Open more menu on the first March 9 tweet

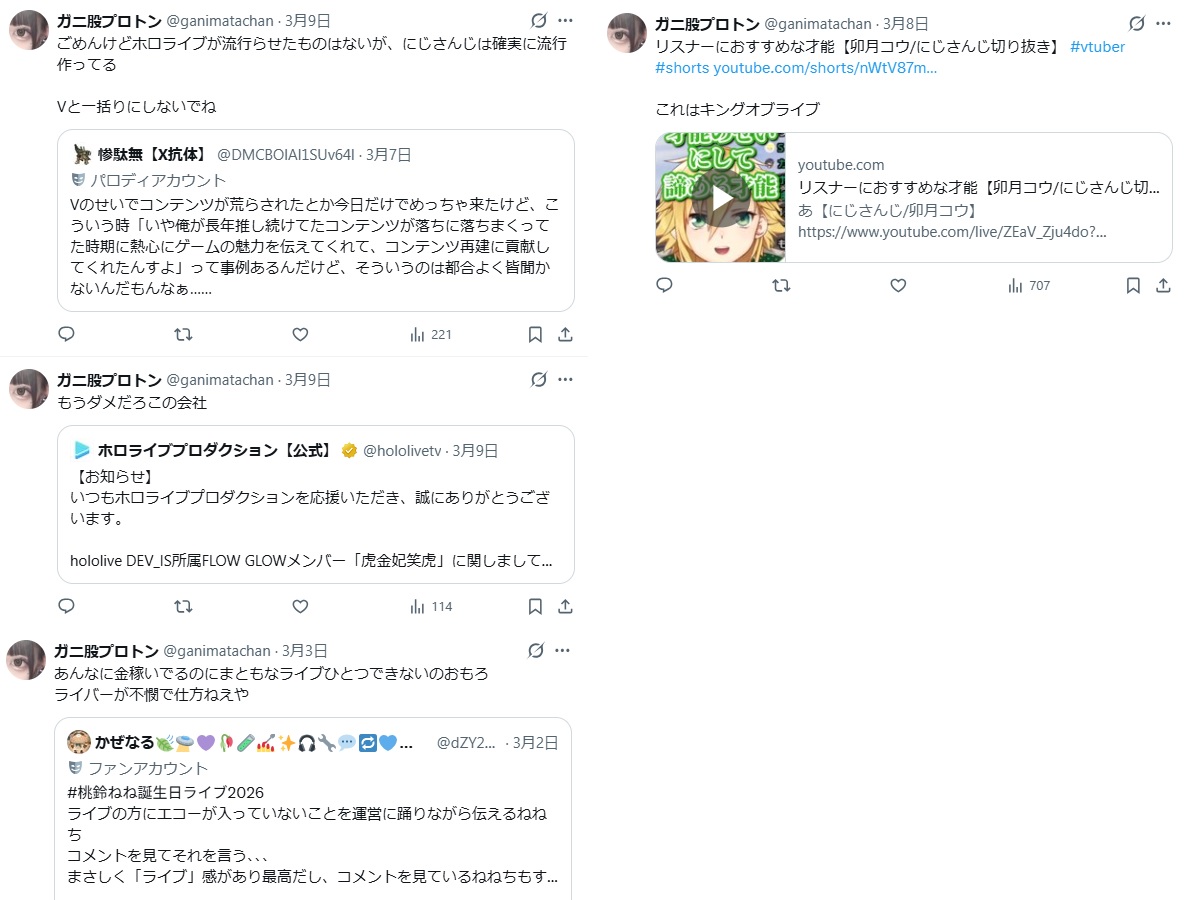(x=565, y=21)
